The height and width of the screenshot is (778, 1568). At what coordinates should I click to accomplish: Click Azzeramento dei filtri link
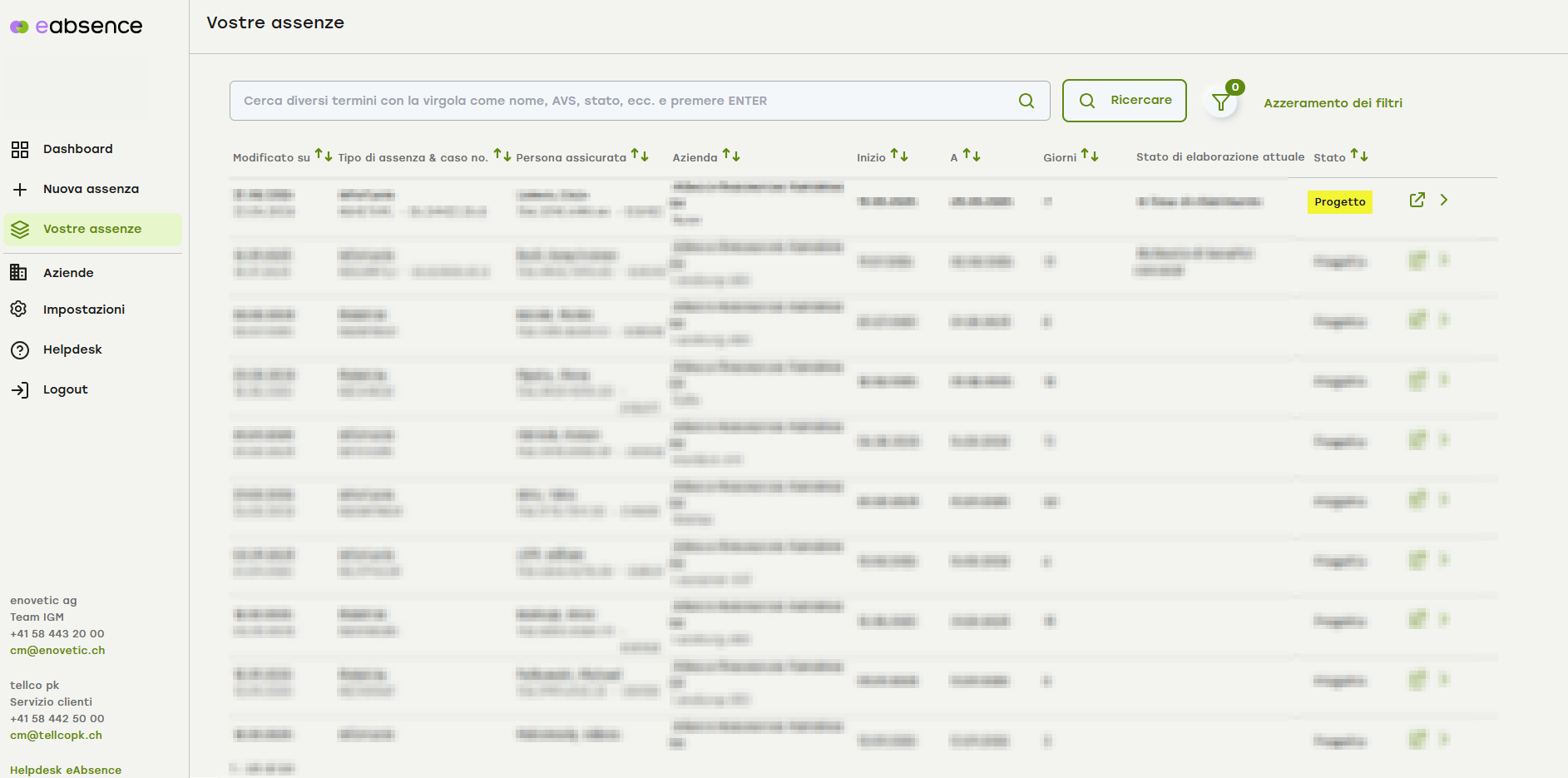point(1333,103)
